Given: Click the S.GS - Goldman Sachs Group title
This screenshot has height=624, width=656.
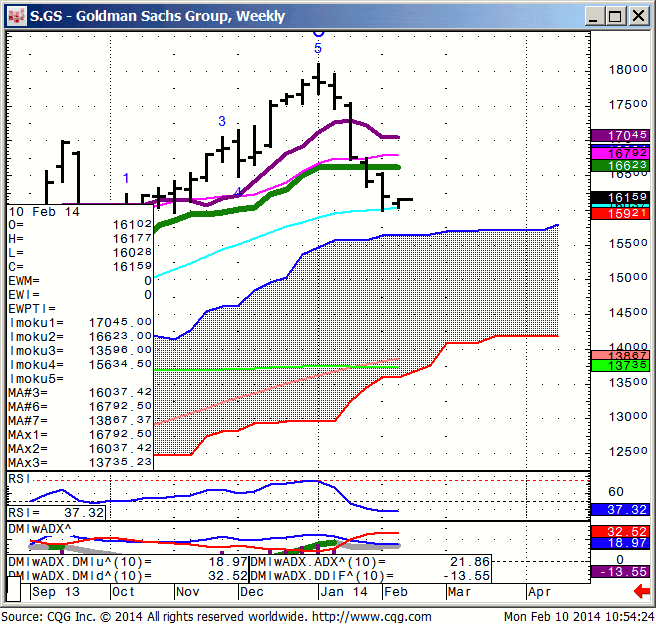Looking at the screenshot, I should point(157,16).
